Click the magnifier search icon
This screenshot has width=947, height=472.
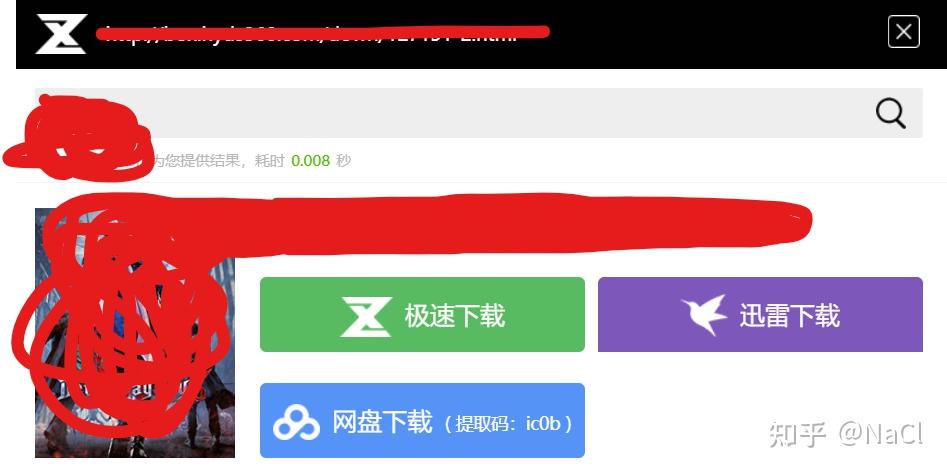pyautogui.click(x=891, y=113)
